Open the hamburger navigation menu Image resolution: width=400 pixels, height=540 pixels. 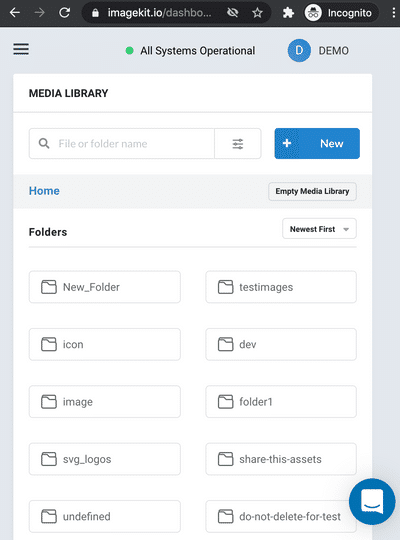[21, 49]
